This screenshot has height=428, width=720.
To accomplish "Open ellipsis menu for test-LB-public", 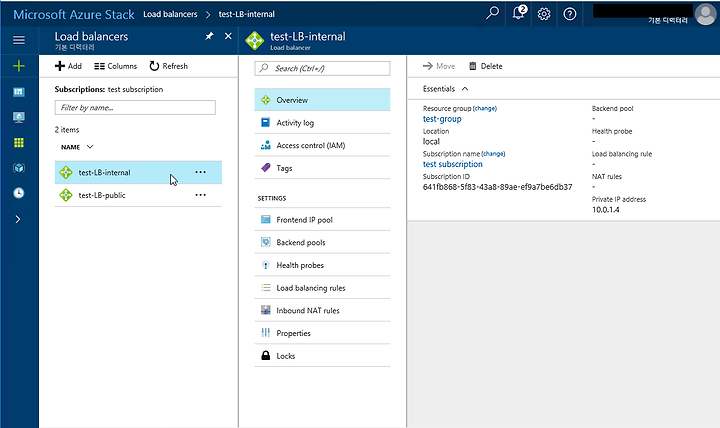I will 201,195.
